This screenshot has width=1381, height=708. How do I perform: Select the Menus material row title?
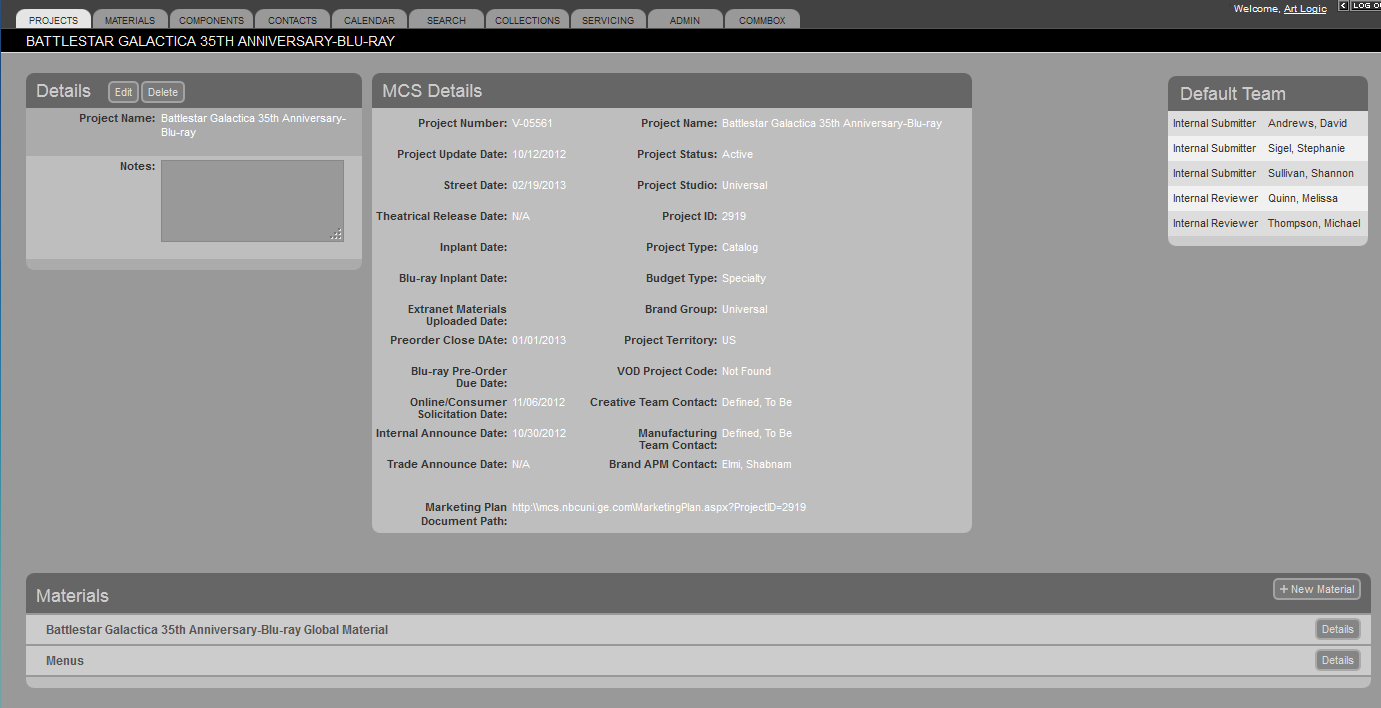pyautogui.click(x=65, y=661)
